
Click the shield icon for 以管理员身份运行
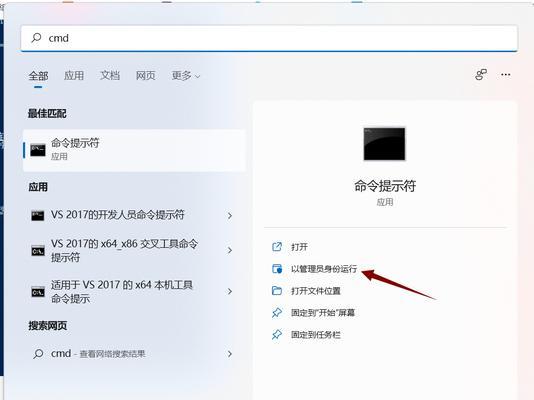point(277,269)
